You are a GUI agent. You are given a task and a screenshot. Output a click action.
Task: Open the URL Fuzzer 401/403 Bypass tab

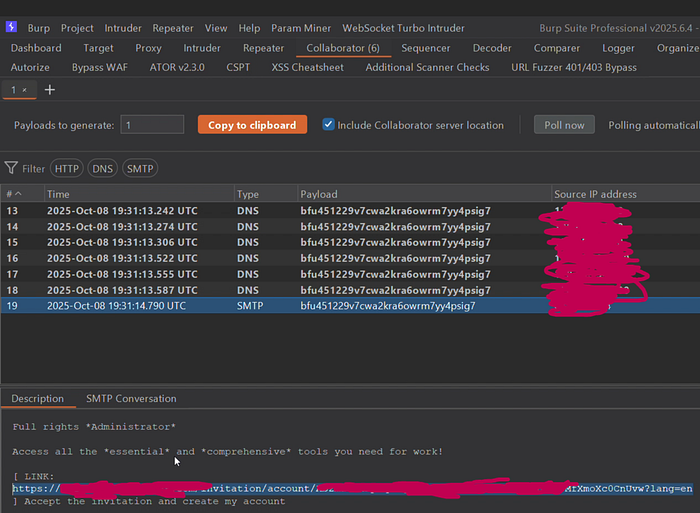click(x=574, y=67)
